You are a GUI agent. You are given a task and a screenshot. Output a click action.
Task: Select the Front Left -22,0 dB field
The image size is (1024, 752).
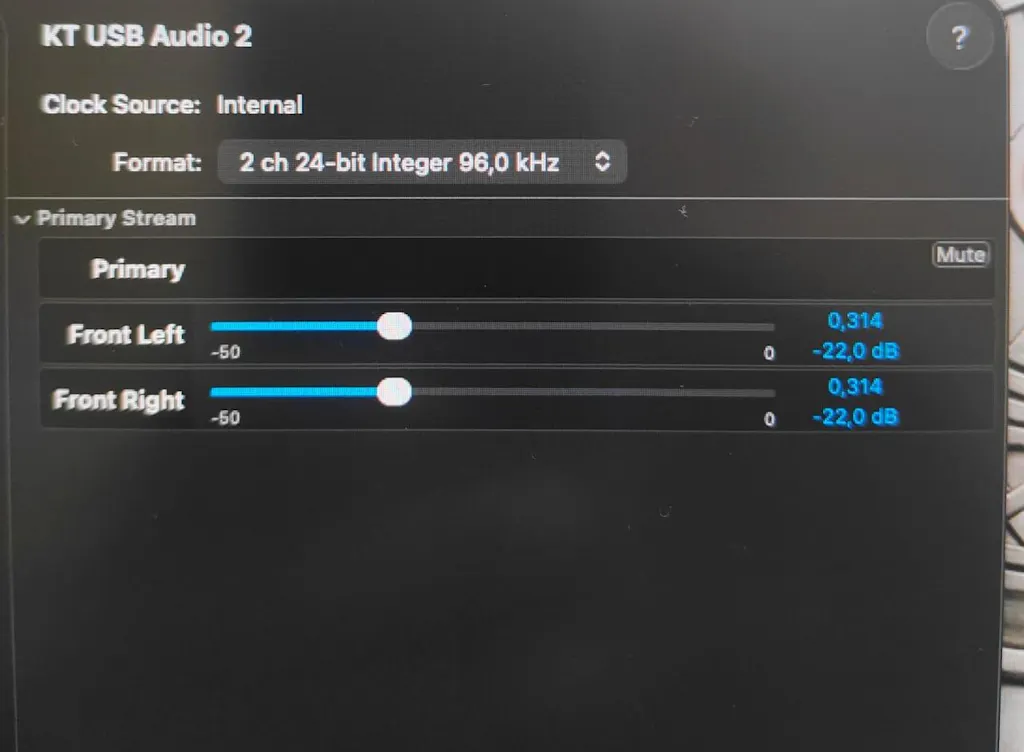coord(855,351)
